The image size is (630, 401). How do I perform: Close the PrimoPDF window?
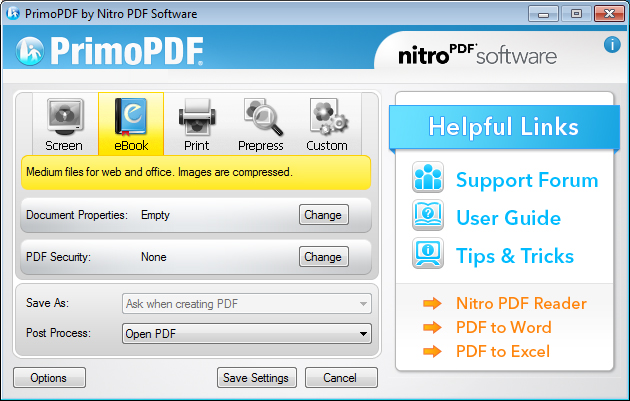(609, 14)
